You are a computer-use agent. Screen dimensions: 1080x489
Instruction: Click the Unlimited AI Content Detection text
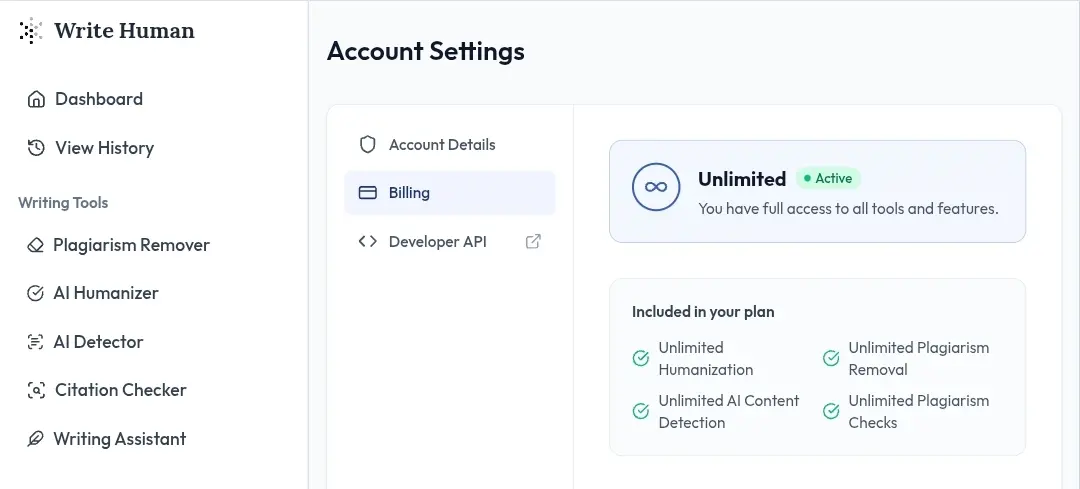click(729, 412)
